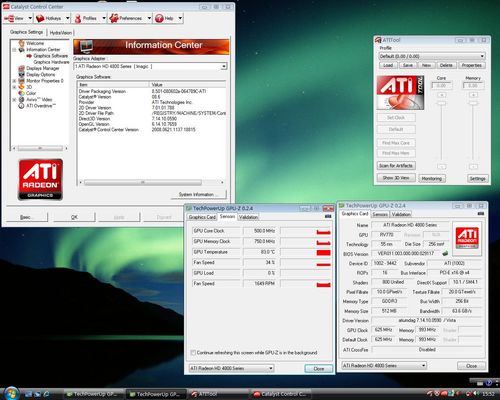This screenshot has height=400, width=500.
Task: Click the Load button in ATITool
Action: [x=388, y=65]
